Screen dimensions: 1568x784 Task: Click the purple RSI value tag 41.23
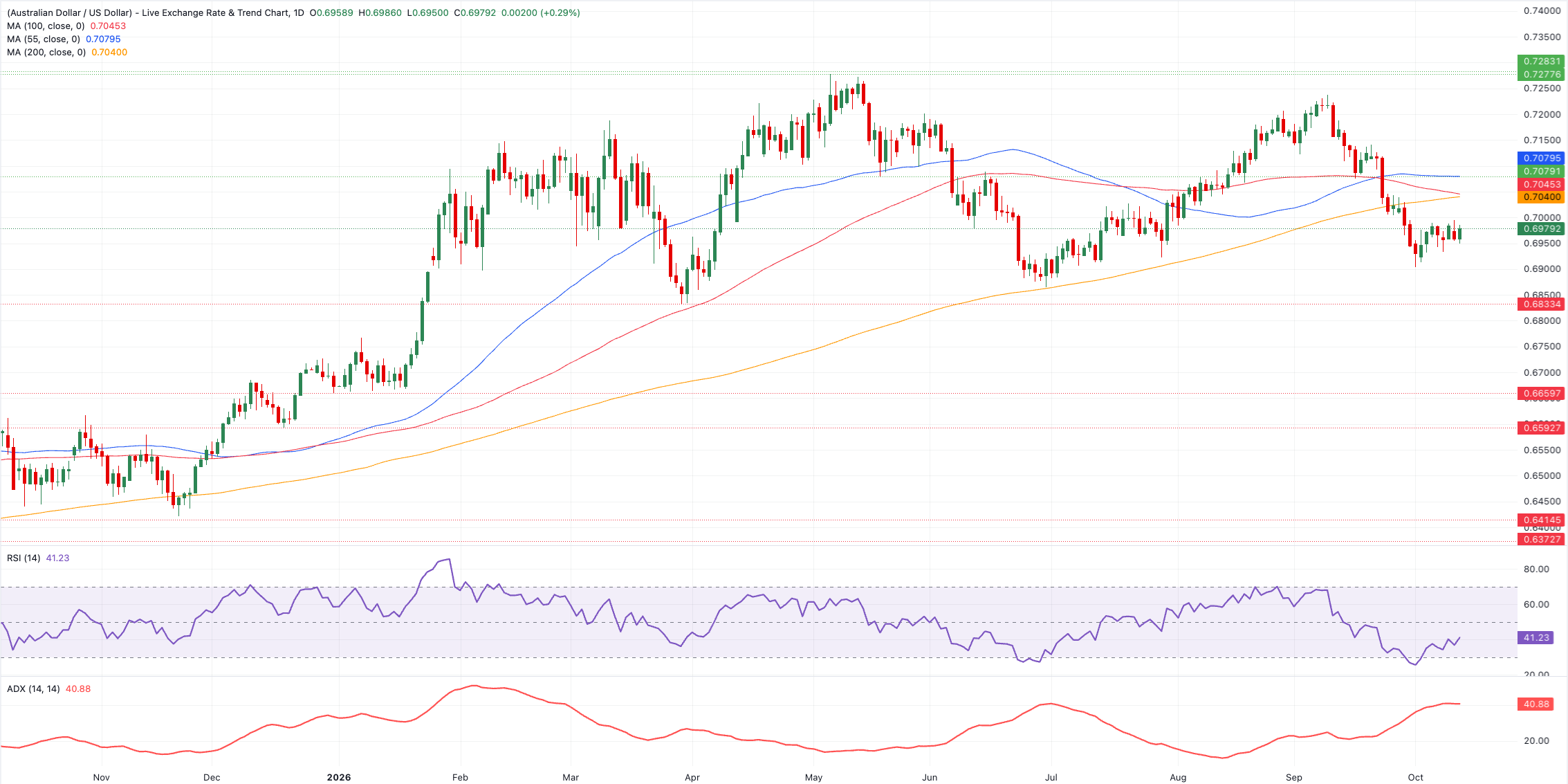coord(1536,638)
